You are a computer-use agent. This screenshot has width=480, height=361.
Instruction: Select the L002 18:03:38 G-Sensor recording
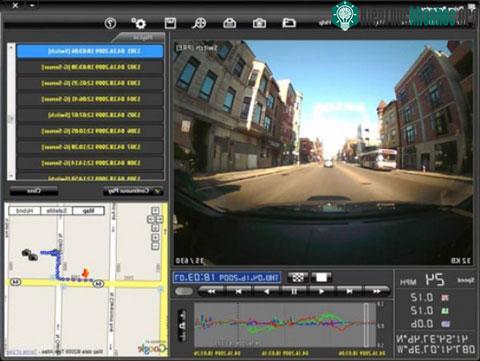(90, 67)
